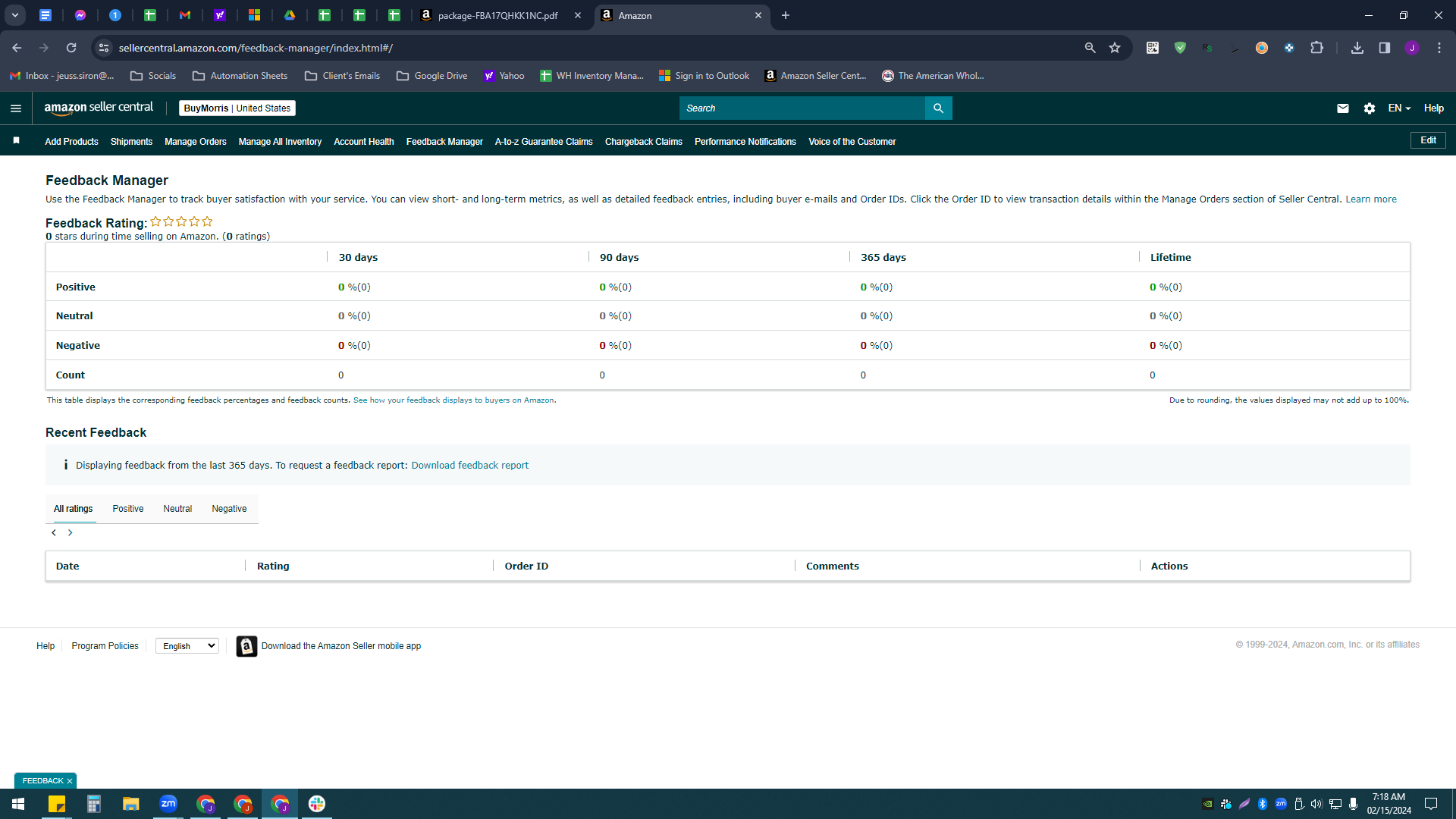Open tab search dropdown arrow

[x=14, y=15]
